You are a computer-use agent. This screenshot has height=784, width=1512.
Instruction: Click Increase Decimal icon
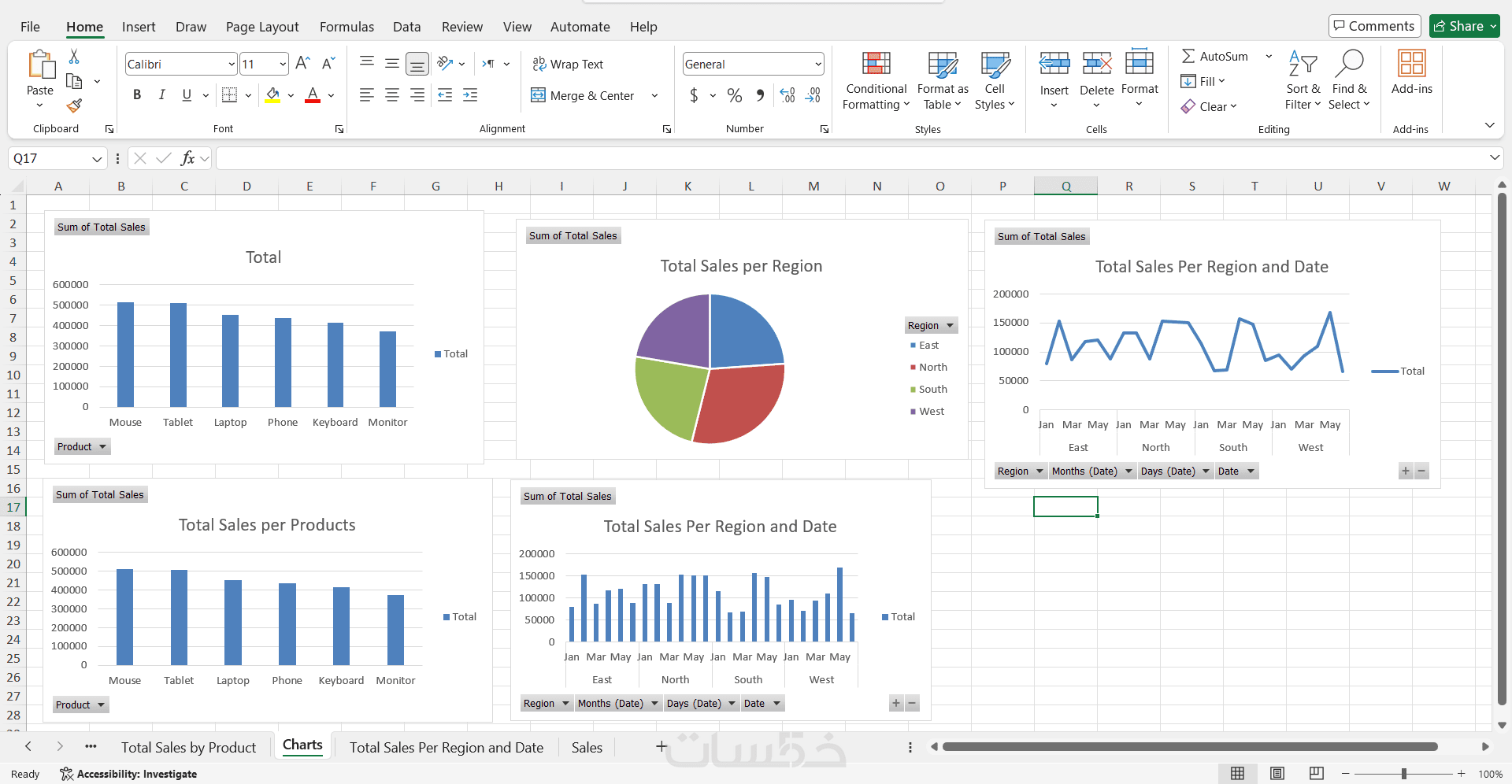(x=787, y=95)
